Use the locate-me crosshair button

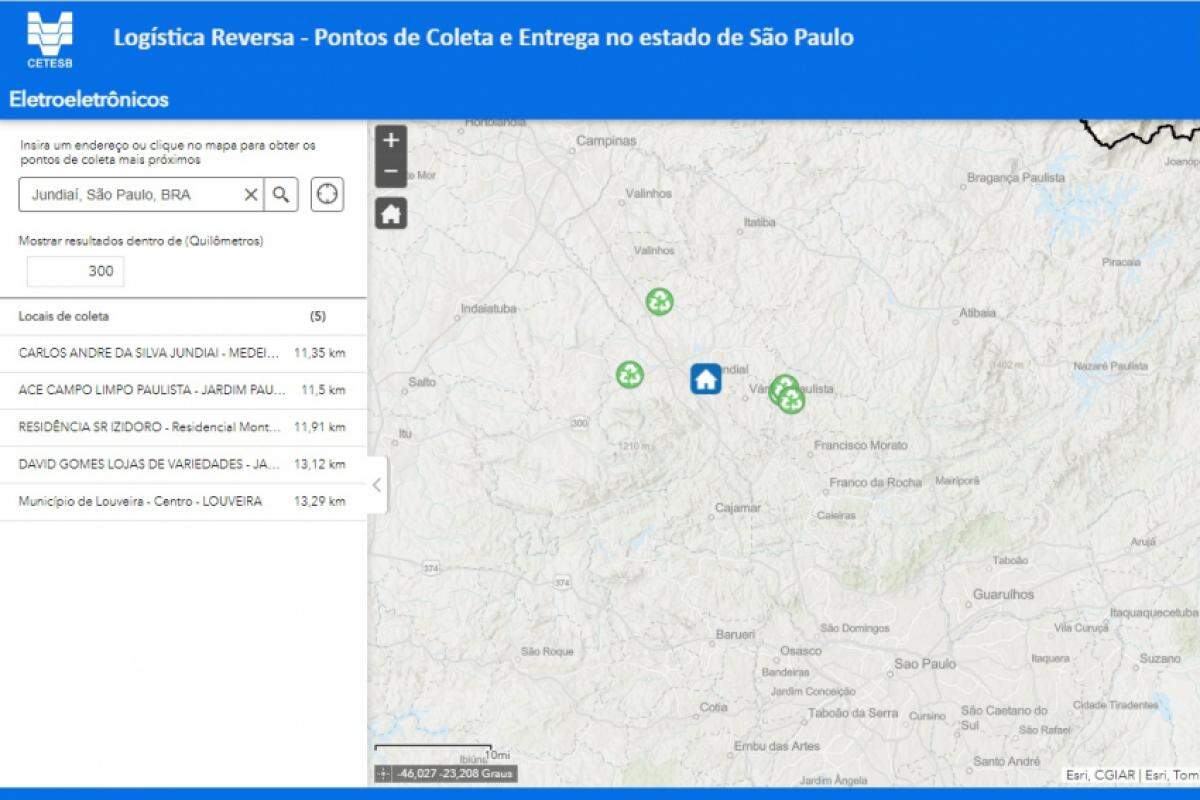click(x=327, y=194)
